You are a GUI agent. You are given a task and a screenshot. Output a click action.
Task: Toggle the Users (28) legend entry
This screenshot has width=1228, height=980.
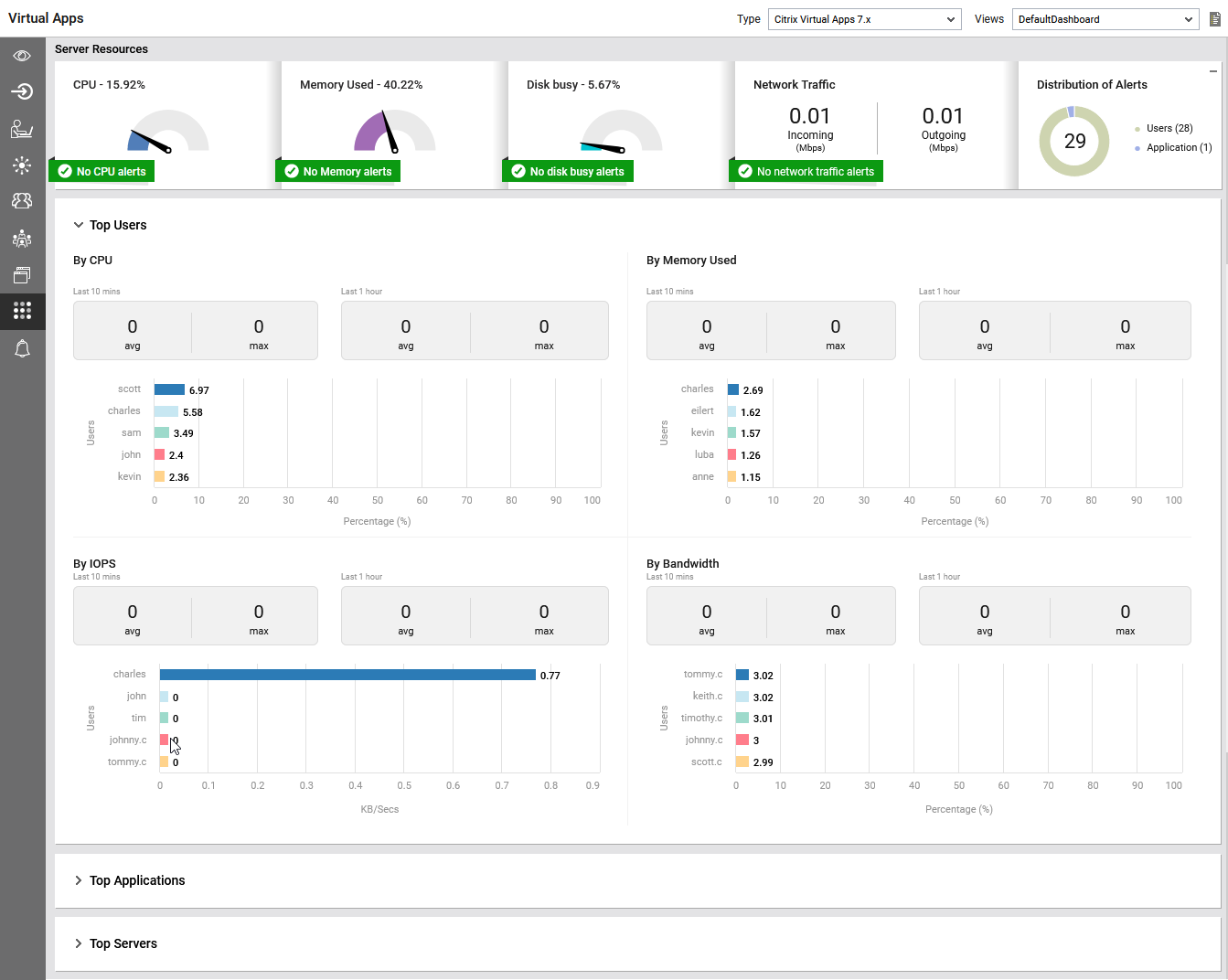(1169, 129)
